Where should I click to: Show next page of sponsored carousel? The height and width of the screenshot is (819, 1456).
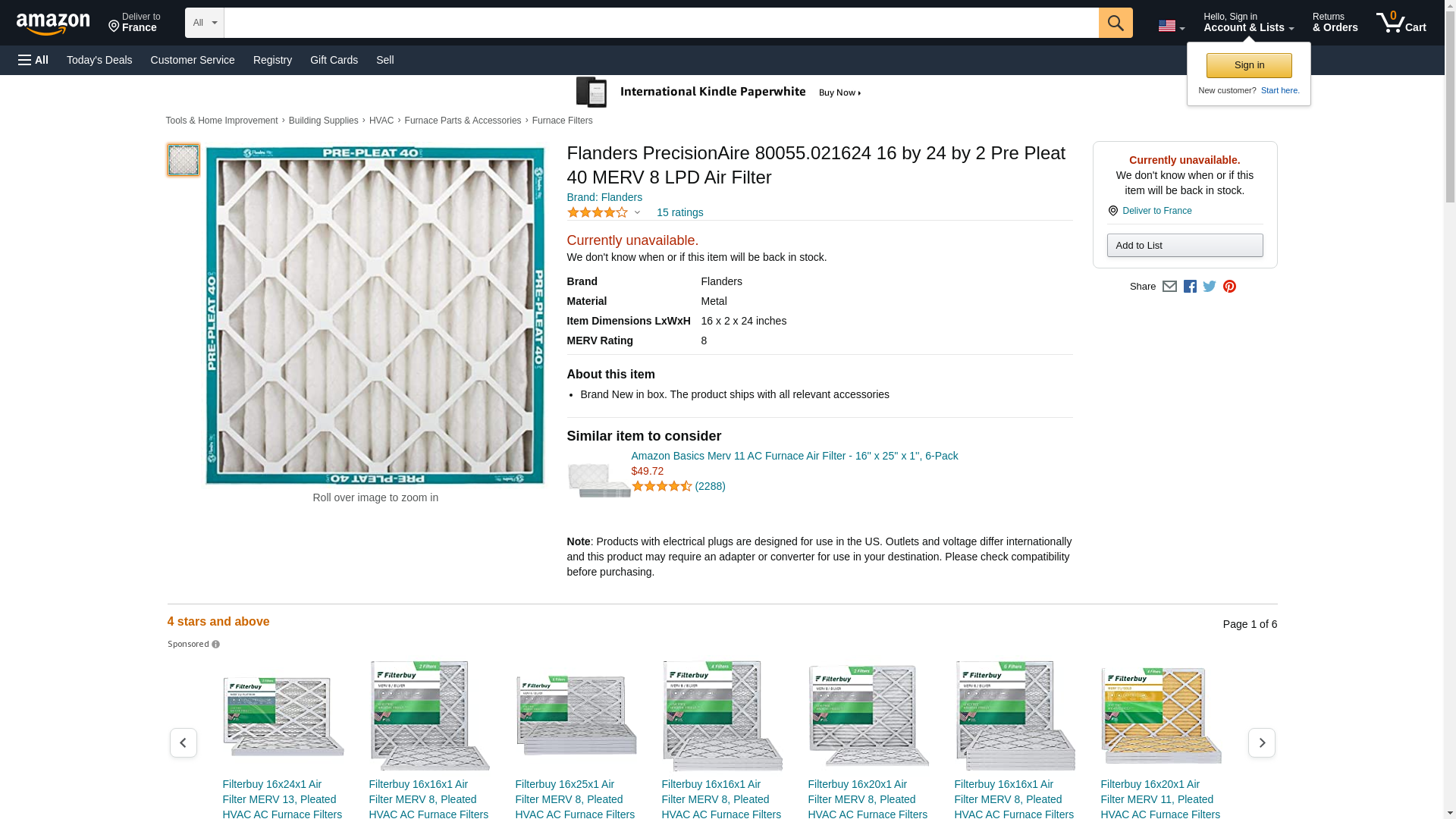pyautogui.click(x=1261, y=743)
